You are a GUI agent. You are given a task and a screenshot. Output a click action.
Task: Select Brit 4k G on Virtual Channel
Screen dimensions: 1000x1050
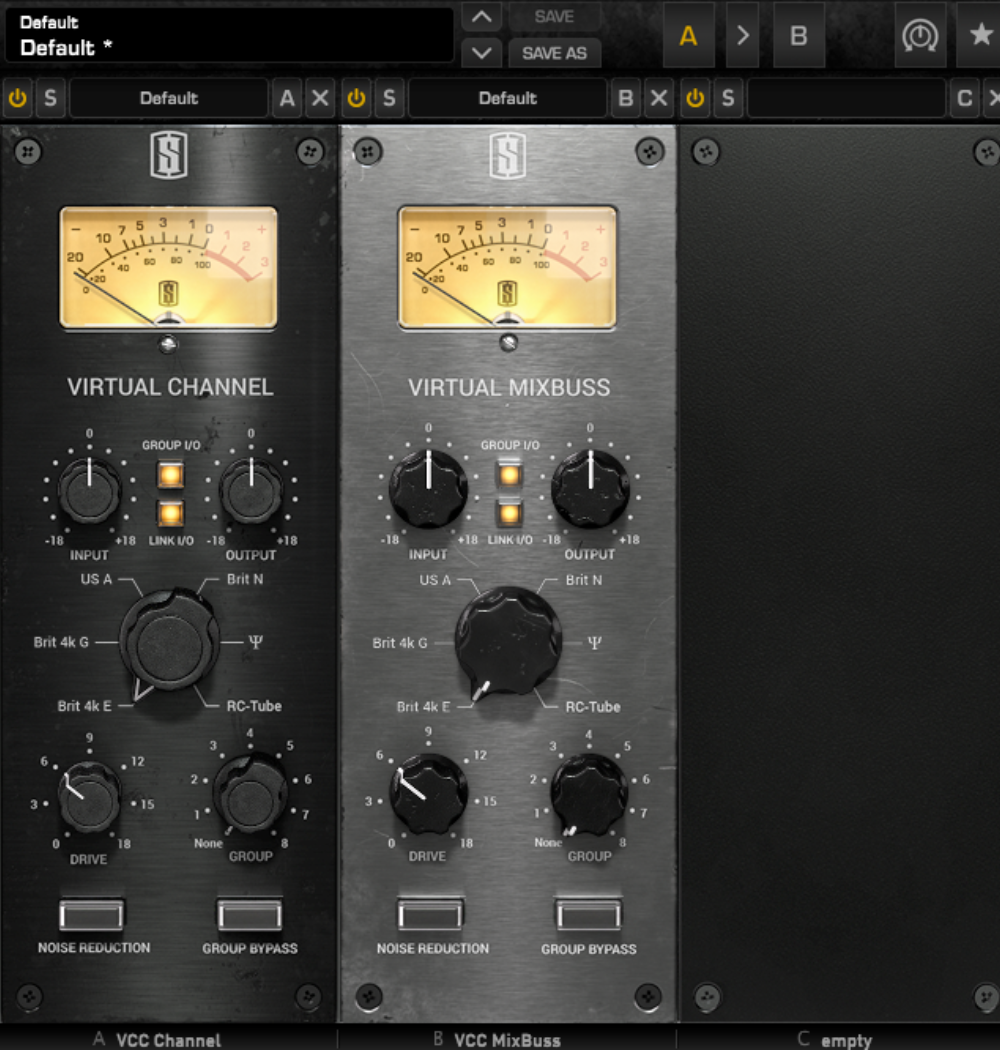[x=61, y=642]
